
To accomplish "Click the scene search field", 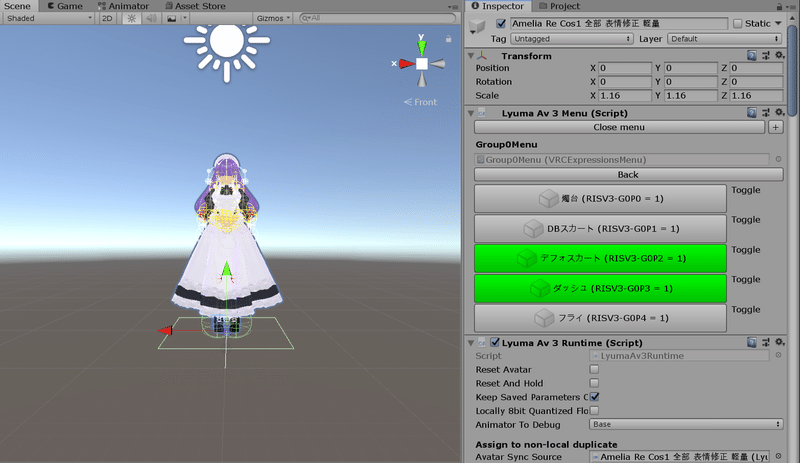I will [378, 18].
